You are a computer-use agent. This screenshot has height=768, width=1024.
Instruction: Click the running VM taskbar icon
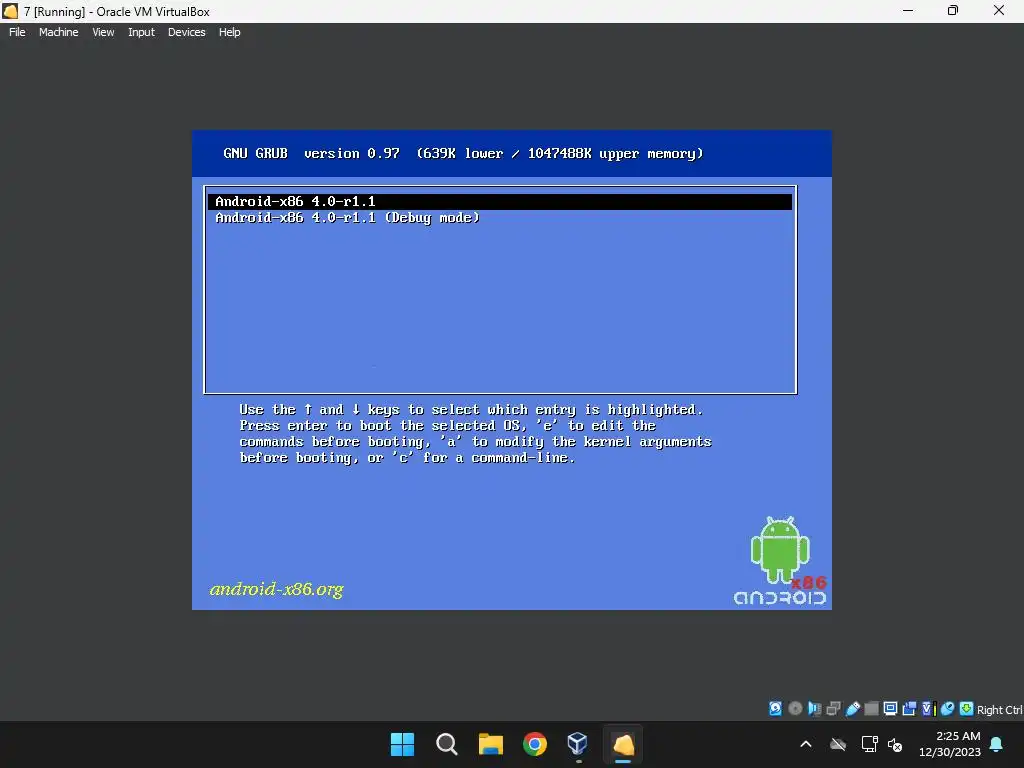(x=623, y=744)
